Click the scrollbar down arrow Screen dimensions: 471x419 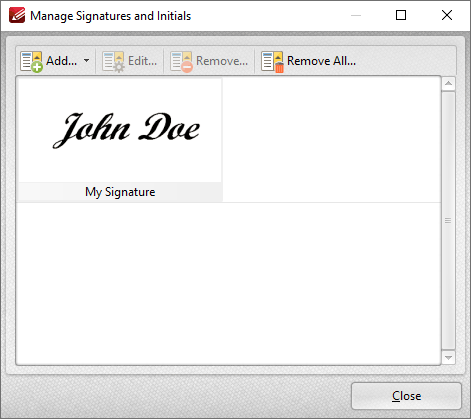point(448,358)
